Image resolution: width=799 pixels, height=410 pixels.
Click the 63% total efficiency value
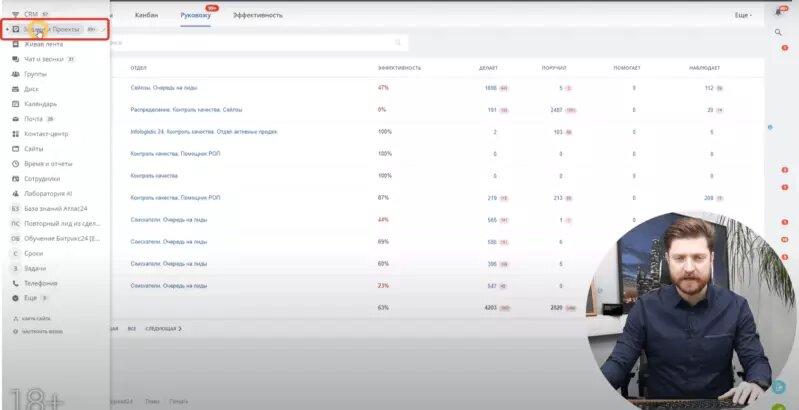383,308
